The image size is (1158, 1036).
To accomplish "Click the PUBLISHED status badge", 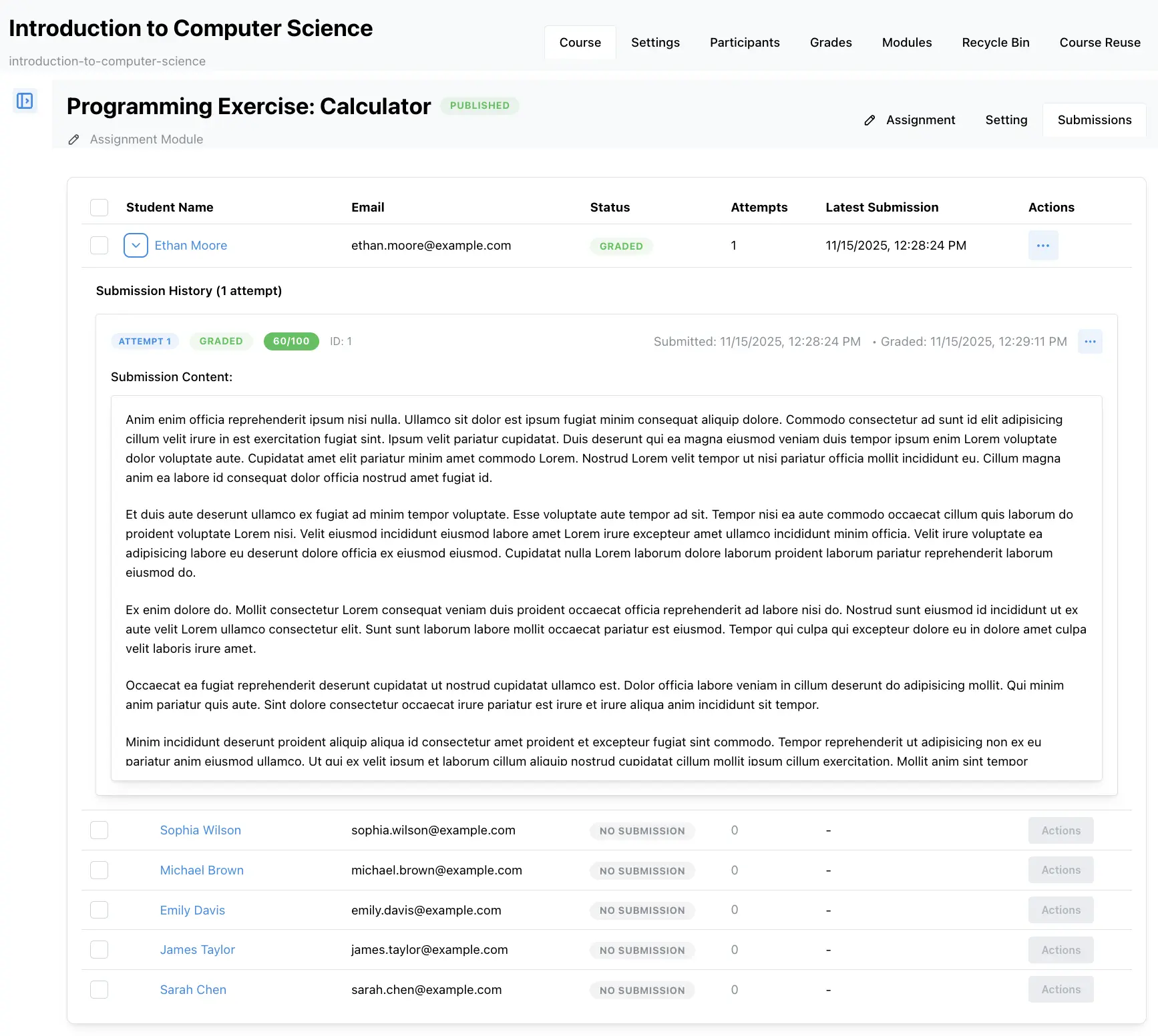I will (479, 105).
